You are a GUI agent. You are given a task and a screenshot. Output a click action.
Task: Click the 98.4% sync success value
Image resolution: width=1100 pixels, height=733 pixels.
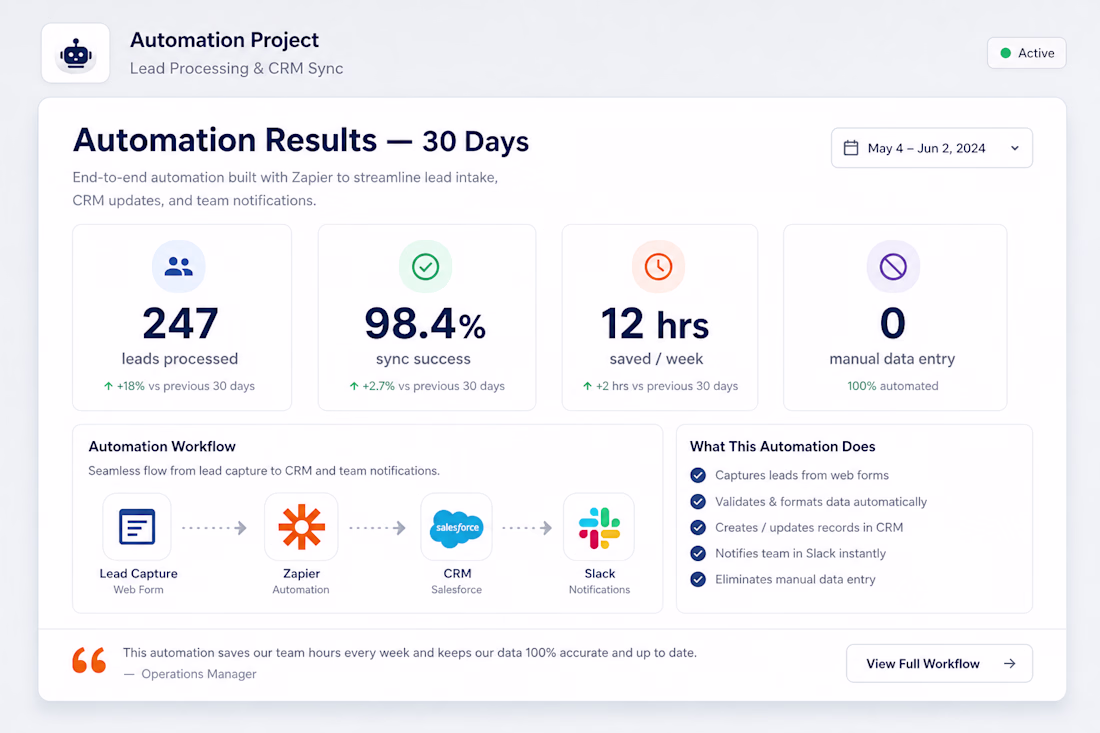(x=425, y=323)
